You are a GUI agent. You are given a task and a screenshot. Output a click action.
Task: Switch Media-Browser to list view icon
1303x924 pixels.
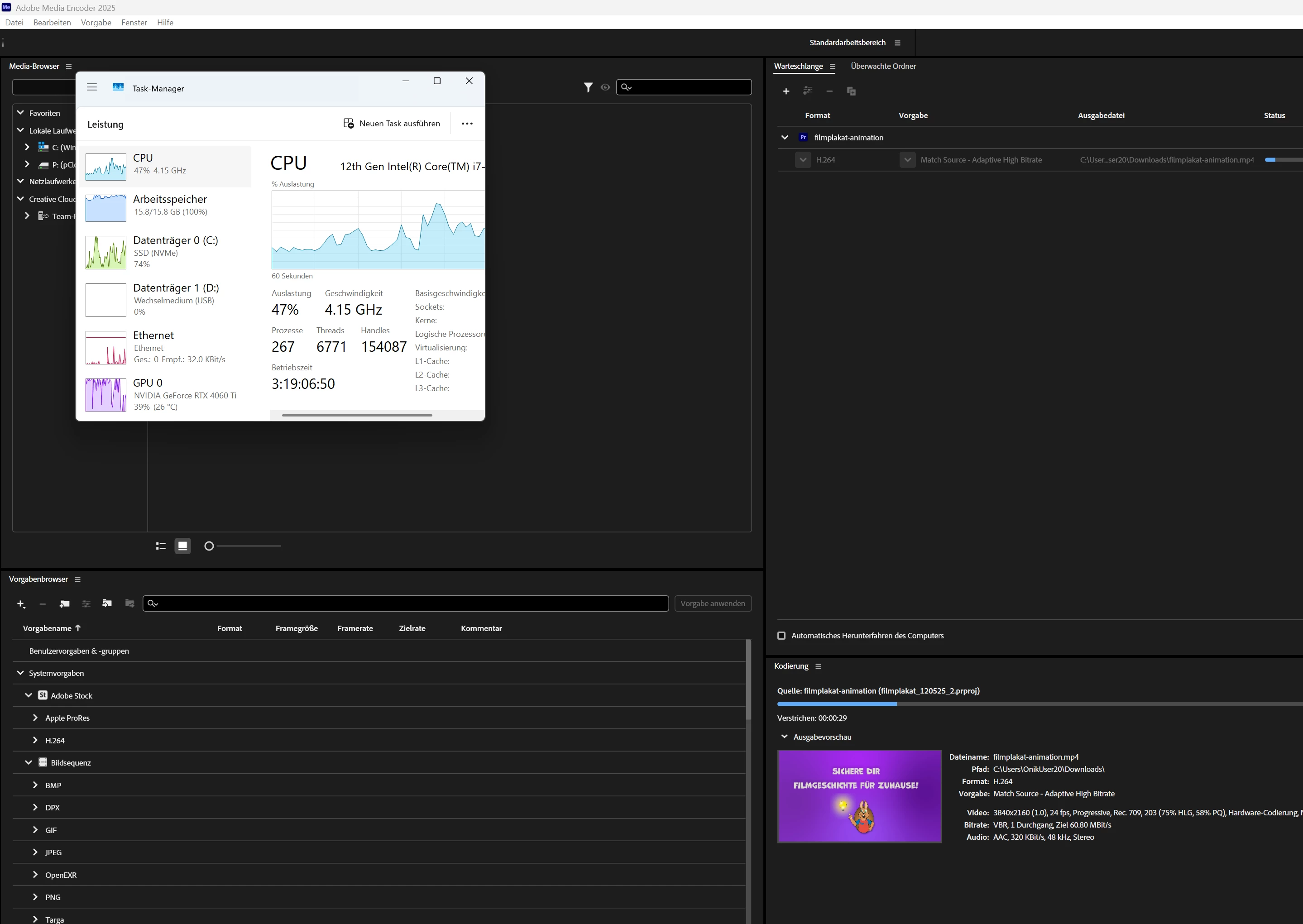[x=161, y=546]
